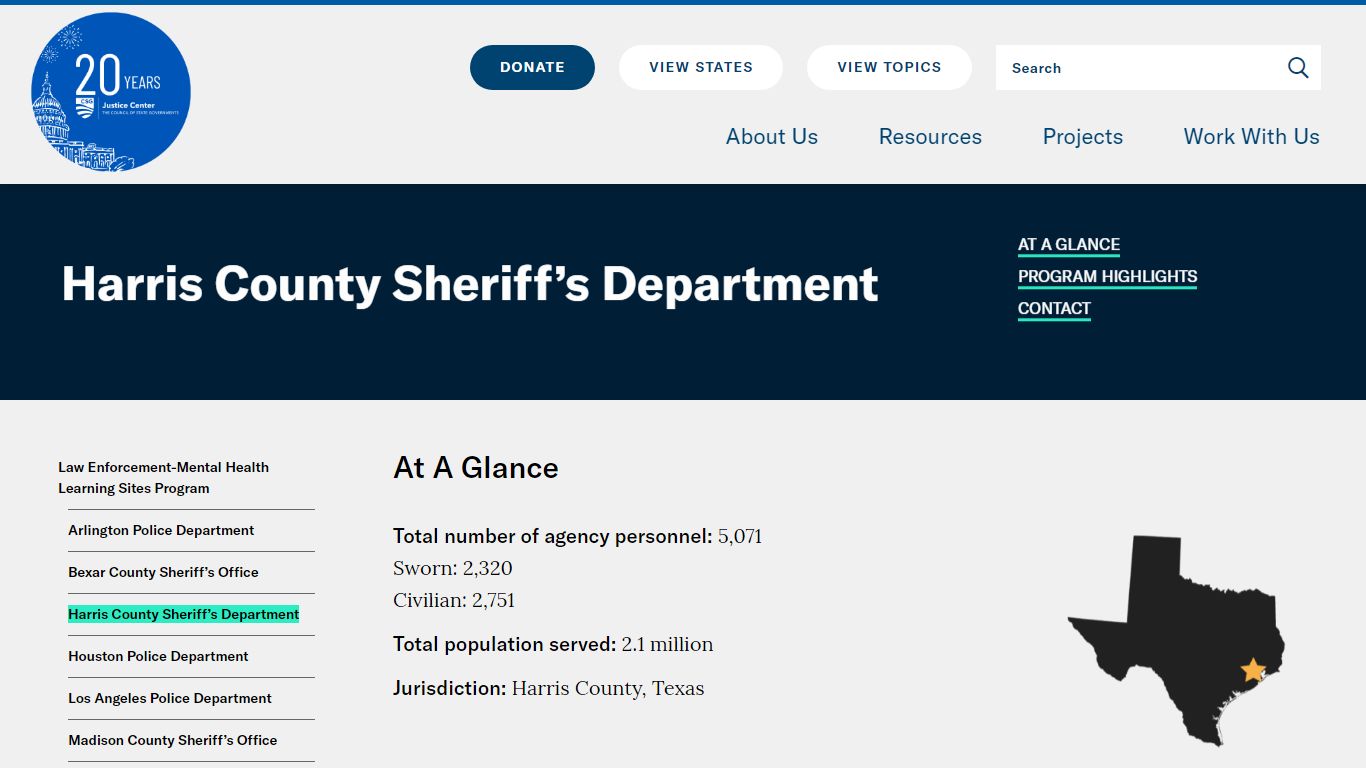Click the Donate button

coord(532,67)
